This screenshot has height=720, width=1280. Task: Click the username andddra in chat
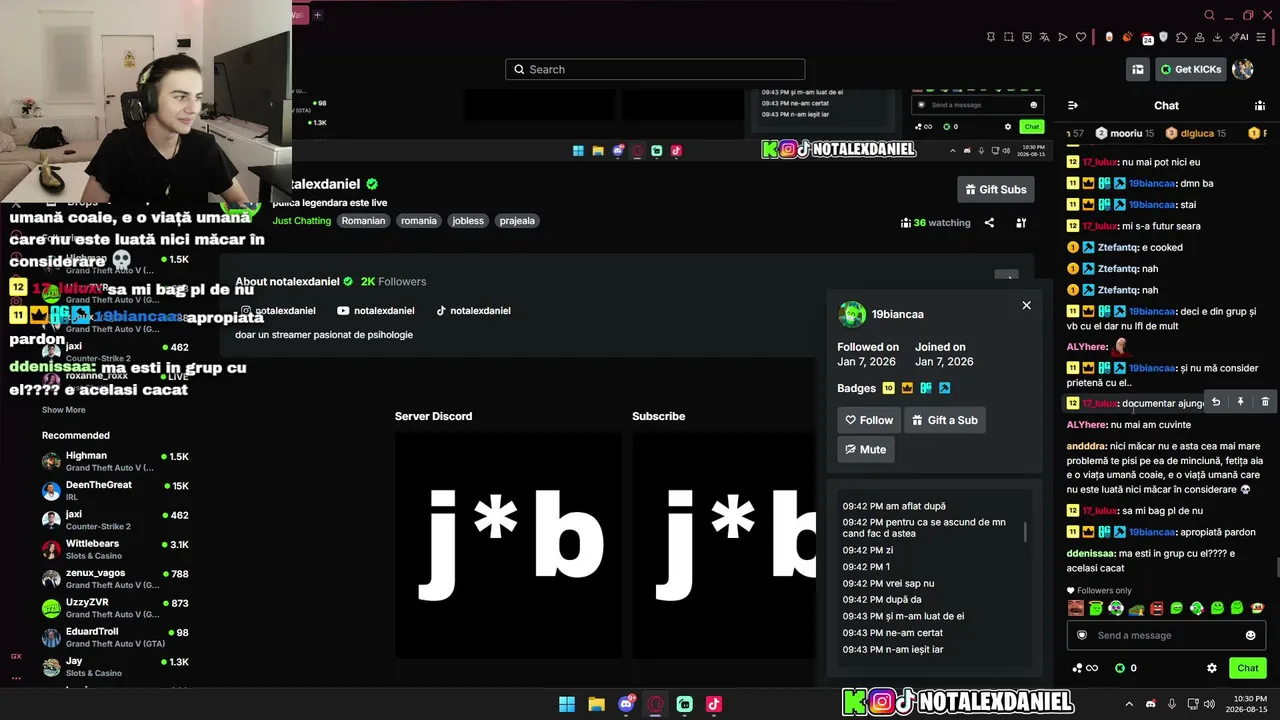click(x=1086, y=446)
